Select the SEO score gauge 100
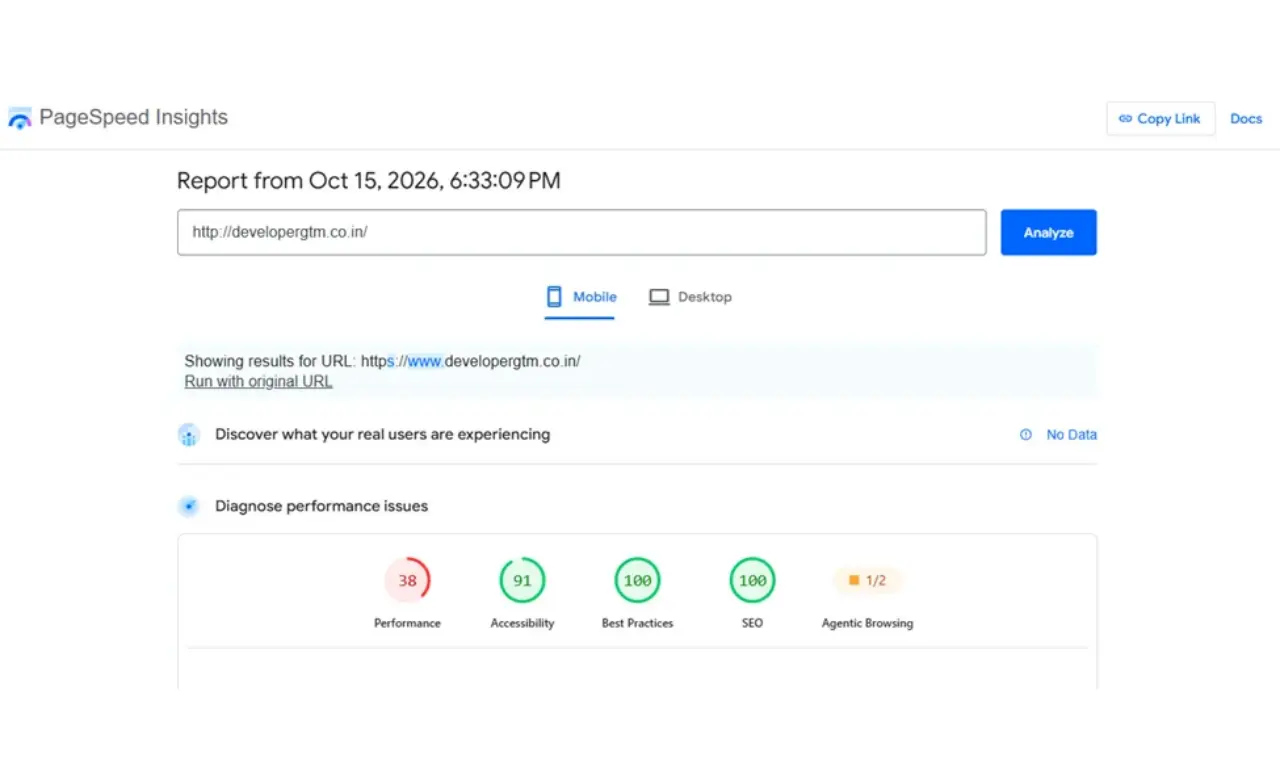 point(752,581)
